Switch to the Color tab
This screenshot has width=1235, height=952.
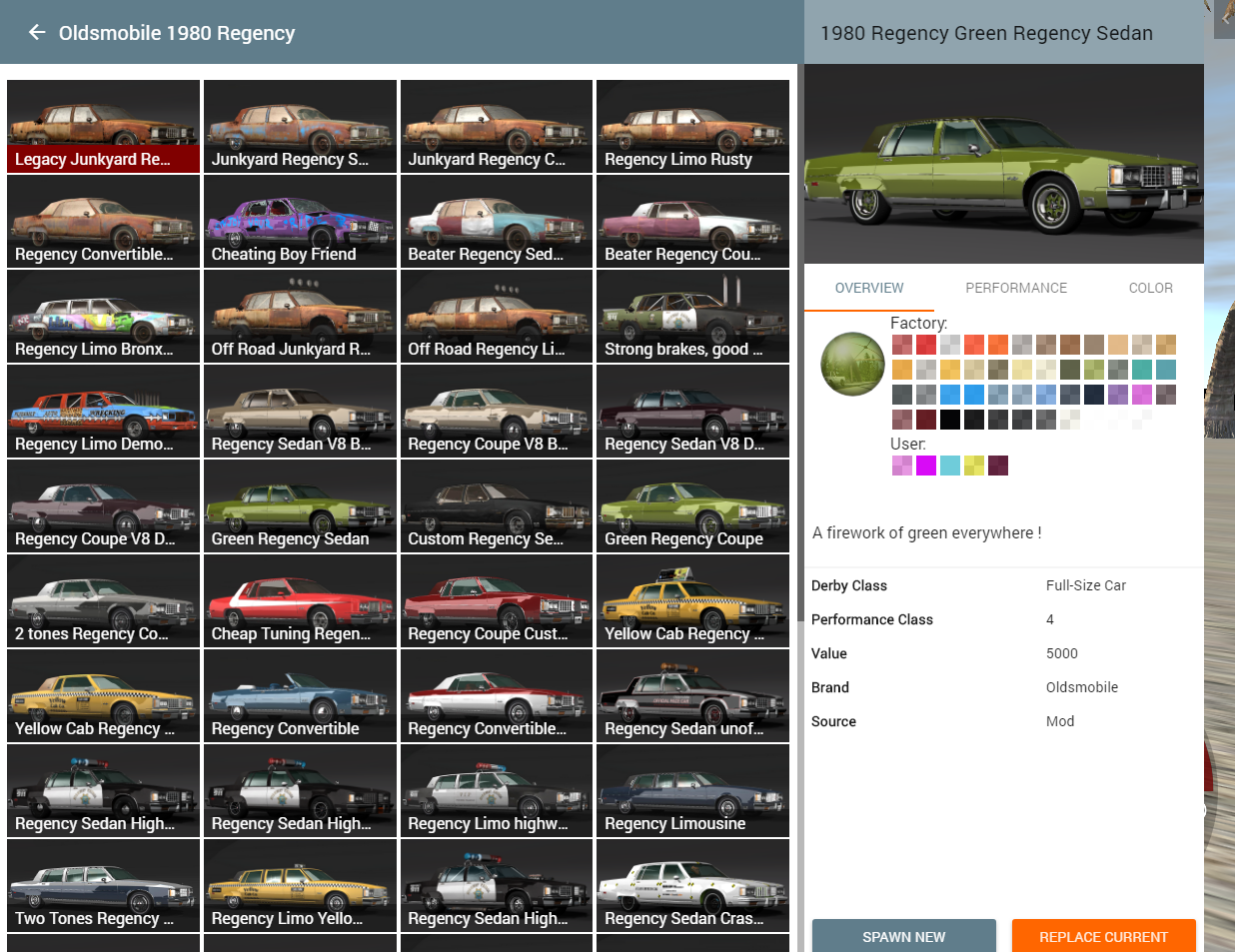click(1150, 288)
